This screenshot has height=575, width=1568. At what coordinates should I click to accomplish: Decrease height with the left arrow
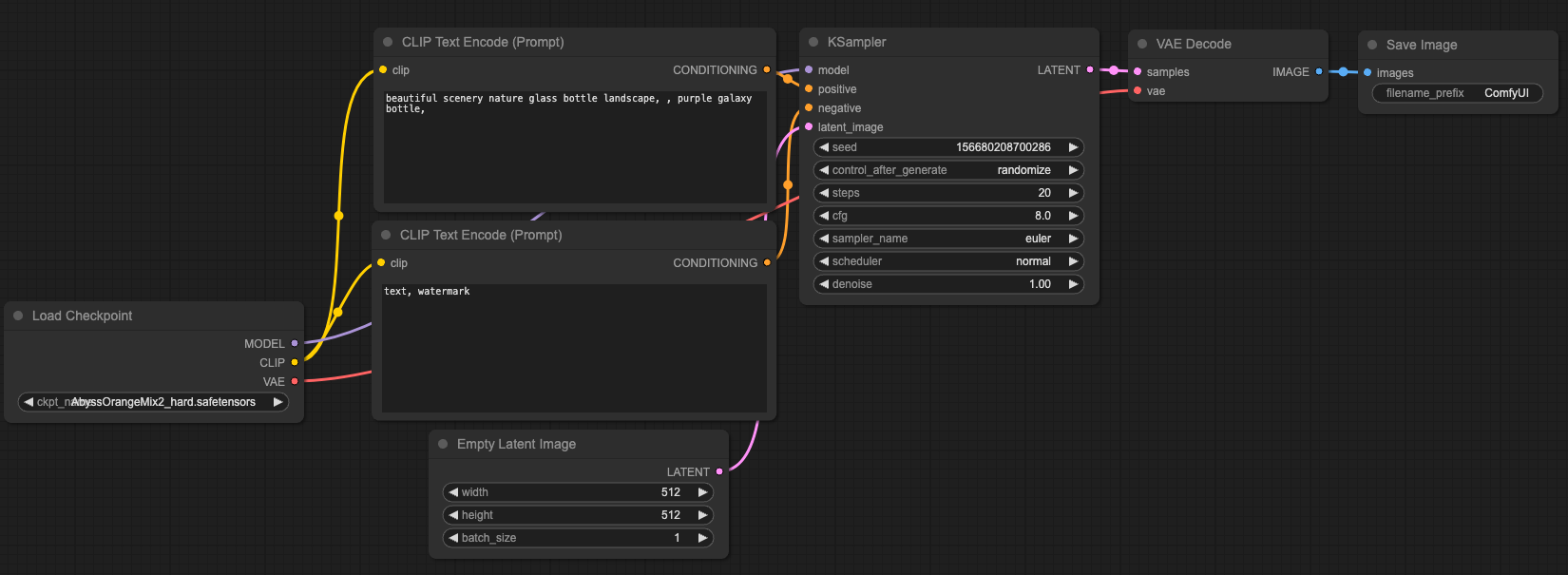(453, 515)
